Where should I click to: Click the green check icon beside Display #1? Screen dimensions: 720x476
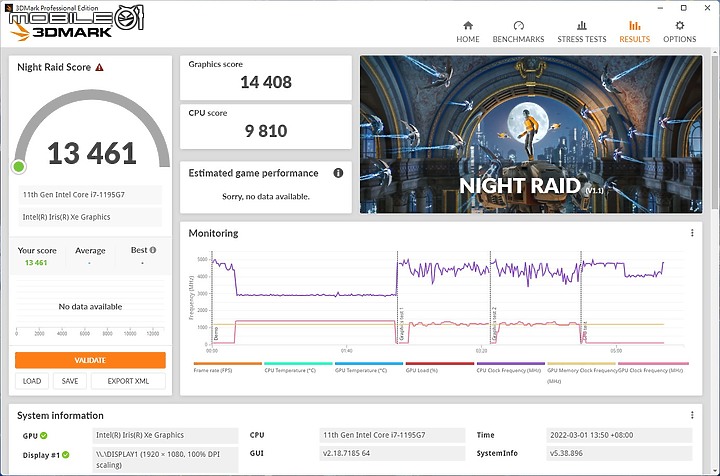66,455
